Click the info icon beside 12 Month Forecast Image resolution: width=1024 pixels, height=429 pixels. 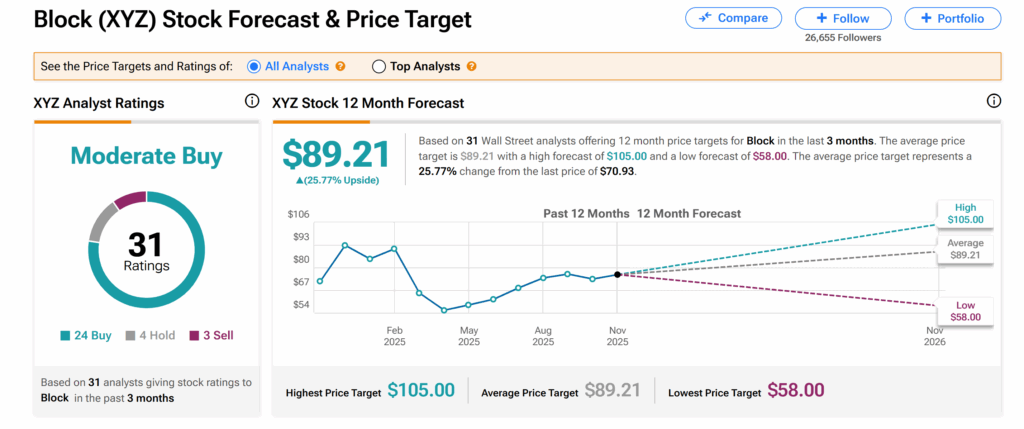coord(993,102)
